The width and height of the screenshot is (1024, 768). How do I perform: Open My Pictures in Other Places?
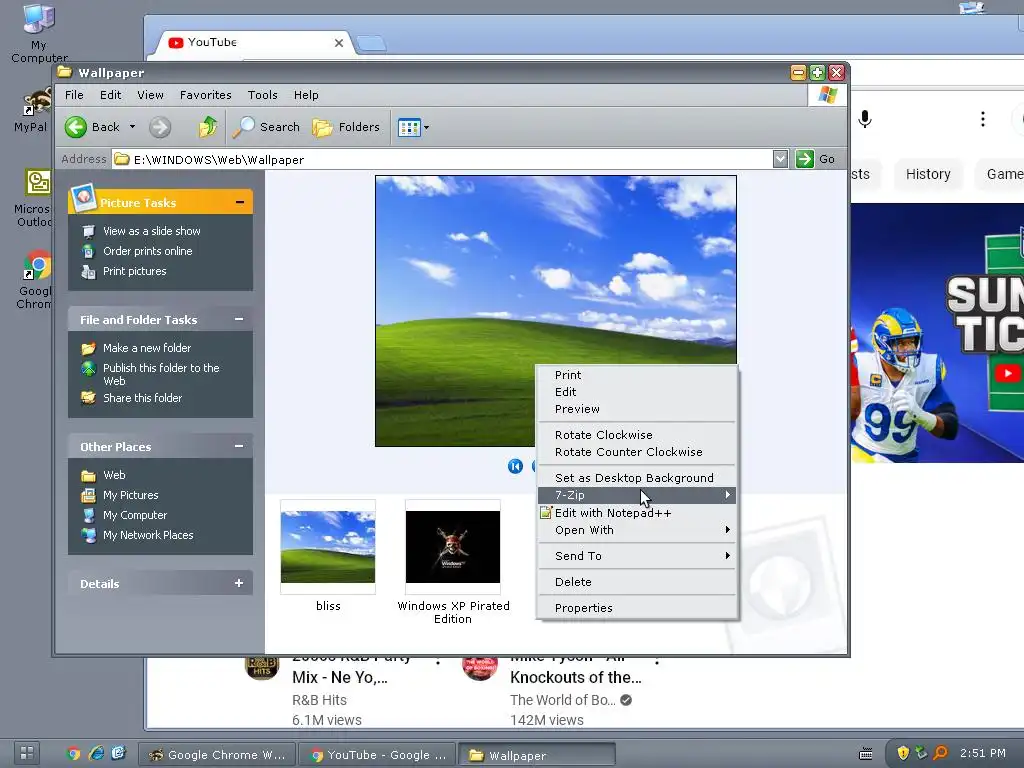131,495
